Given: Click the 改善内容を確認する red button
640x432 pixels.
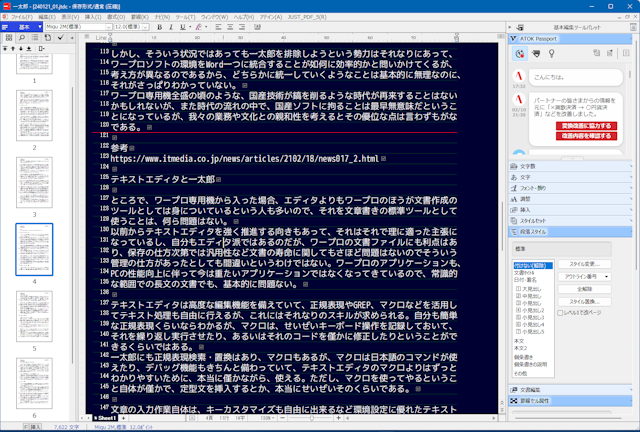Looking at the screenshot, I should tap(586, 136).
